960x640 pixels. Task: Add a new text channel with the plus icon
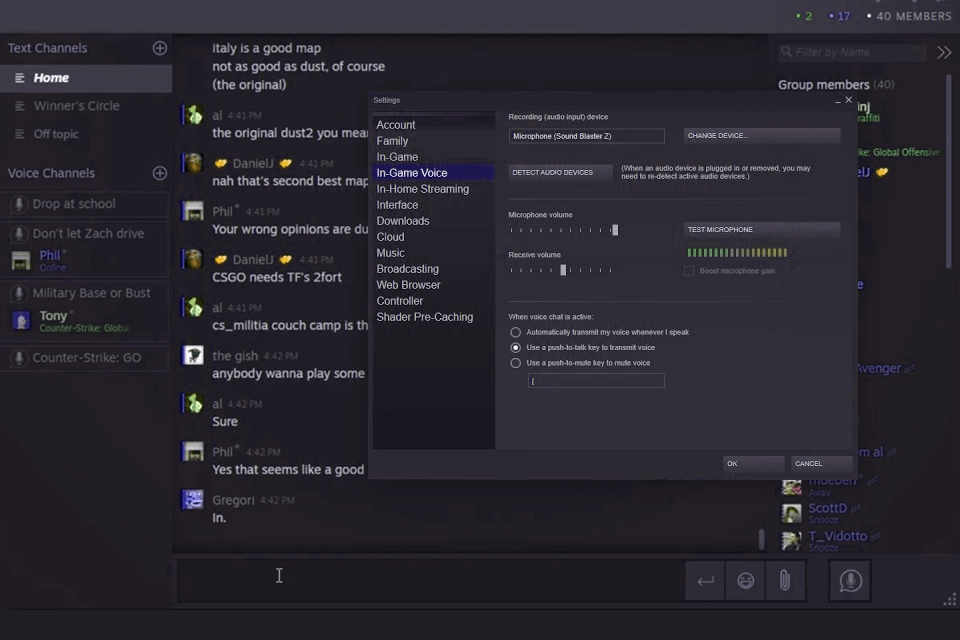coord(159,48)
